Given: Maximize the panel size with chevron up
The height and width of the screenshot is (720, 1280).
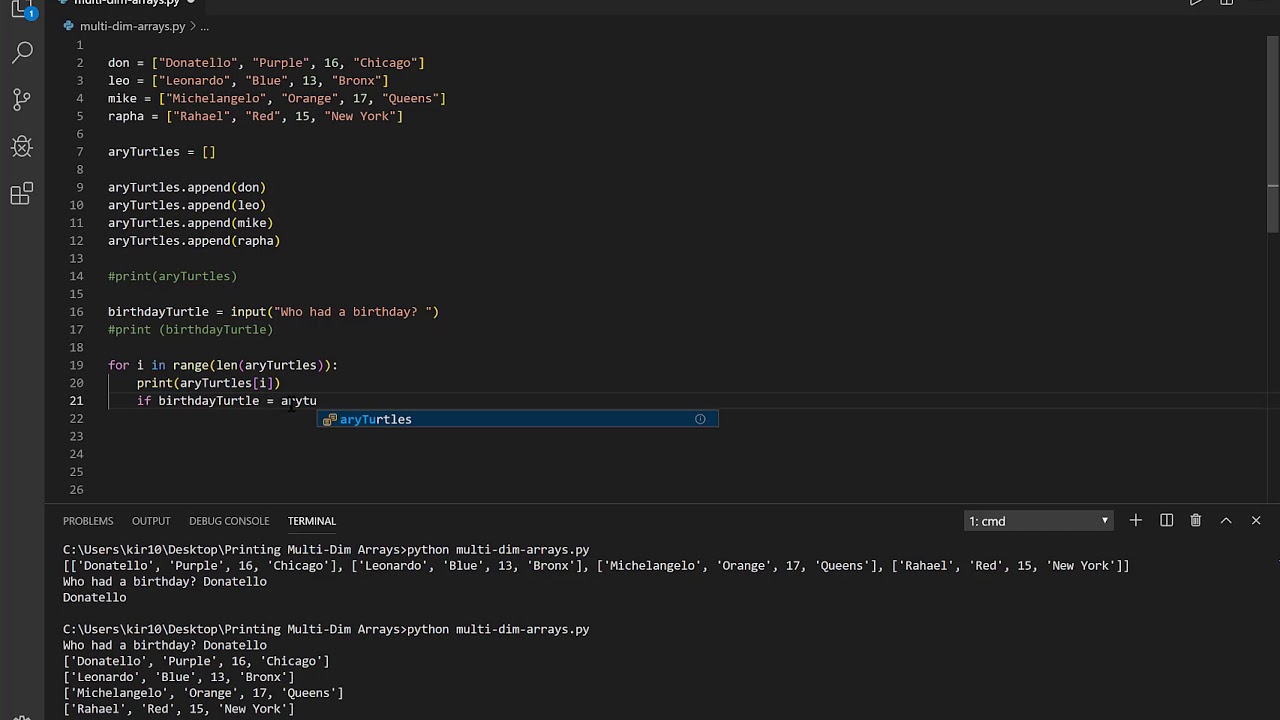Looking at the screenshot, I should [x=1226, y=520].
